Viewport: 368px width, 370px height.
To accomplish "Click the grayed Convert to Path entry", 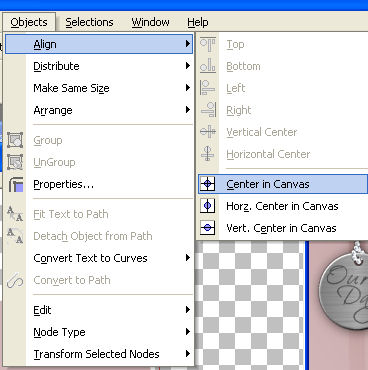I will 99,280.
